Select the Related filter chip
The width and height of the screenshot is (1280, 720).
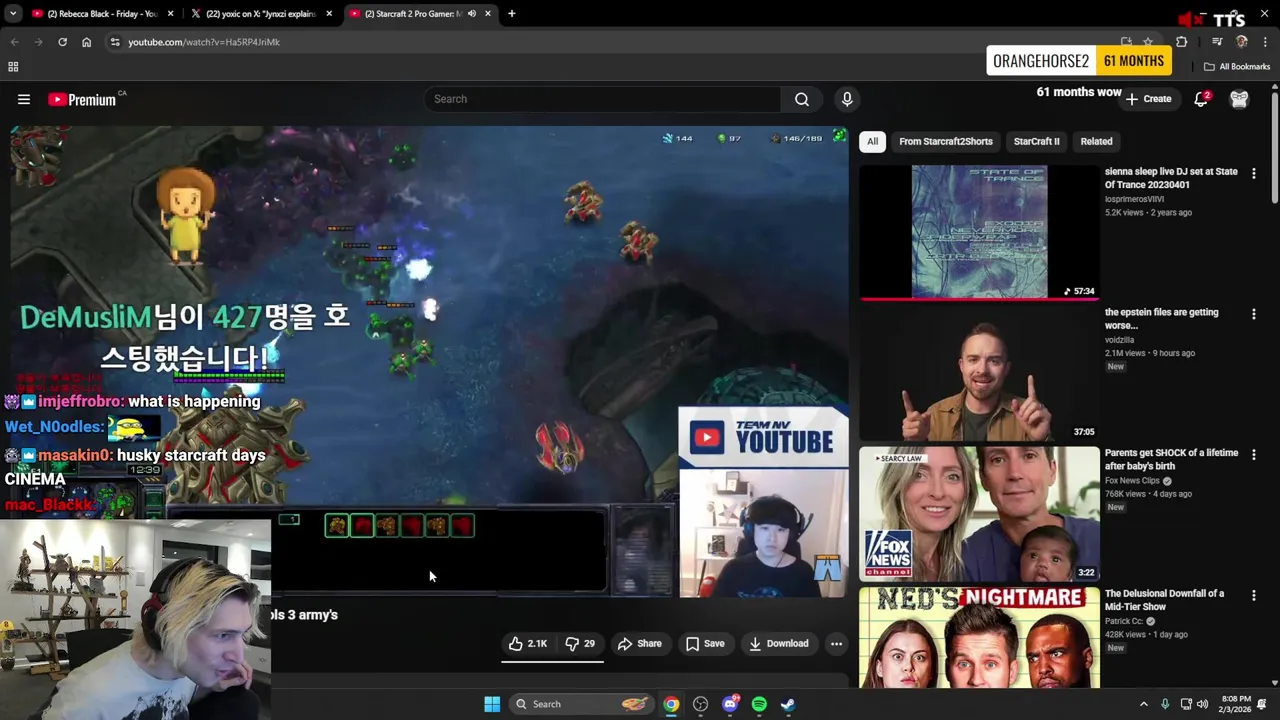(1096, 141)
